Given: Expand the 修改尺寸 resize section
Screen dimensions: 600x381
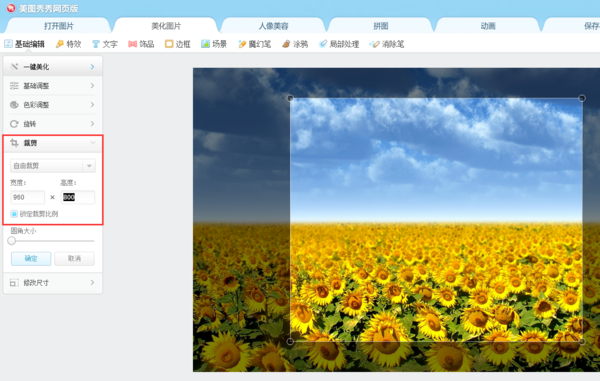Looking at the screenshot, I should 52,283.
